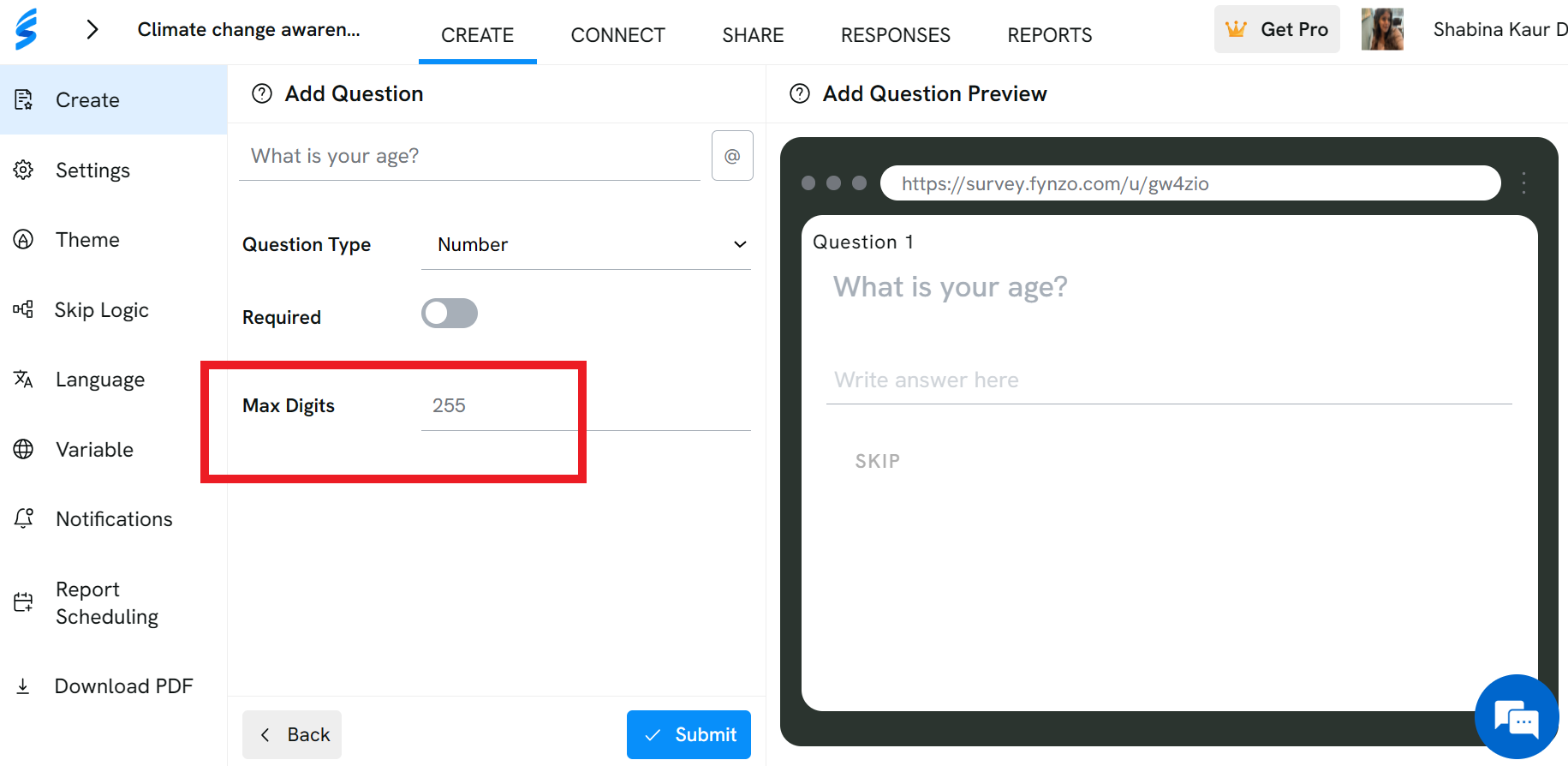The image size is (1568, 766).
Task: Click the Fynzo logo icon
Action: 27,29
